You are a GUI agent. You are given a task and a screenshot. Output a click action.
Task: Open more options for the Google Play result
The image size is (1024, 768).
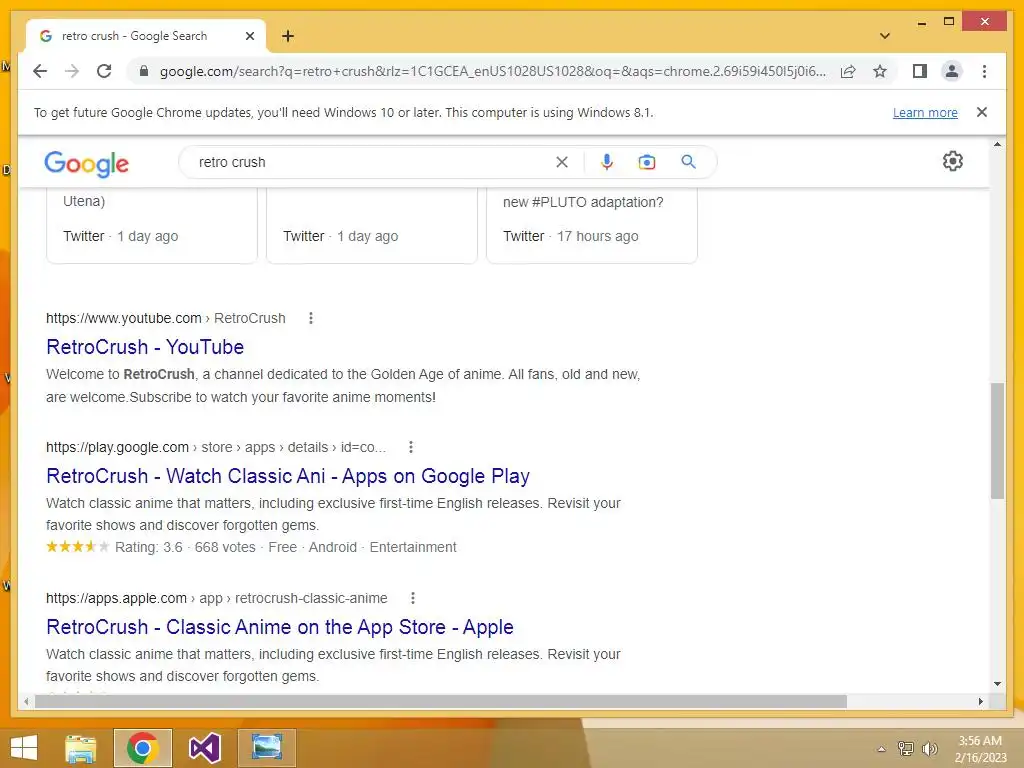point(411,447)
